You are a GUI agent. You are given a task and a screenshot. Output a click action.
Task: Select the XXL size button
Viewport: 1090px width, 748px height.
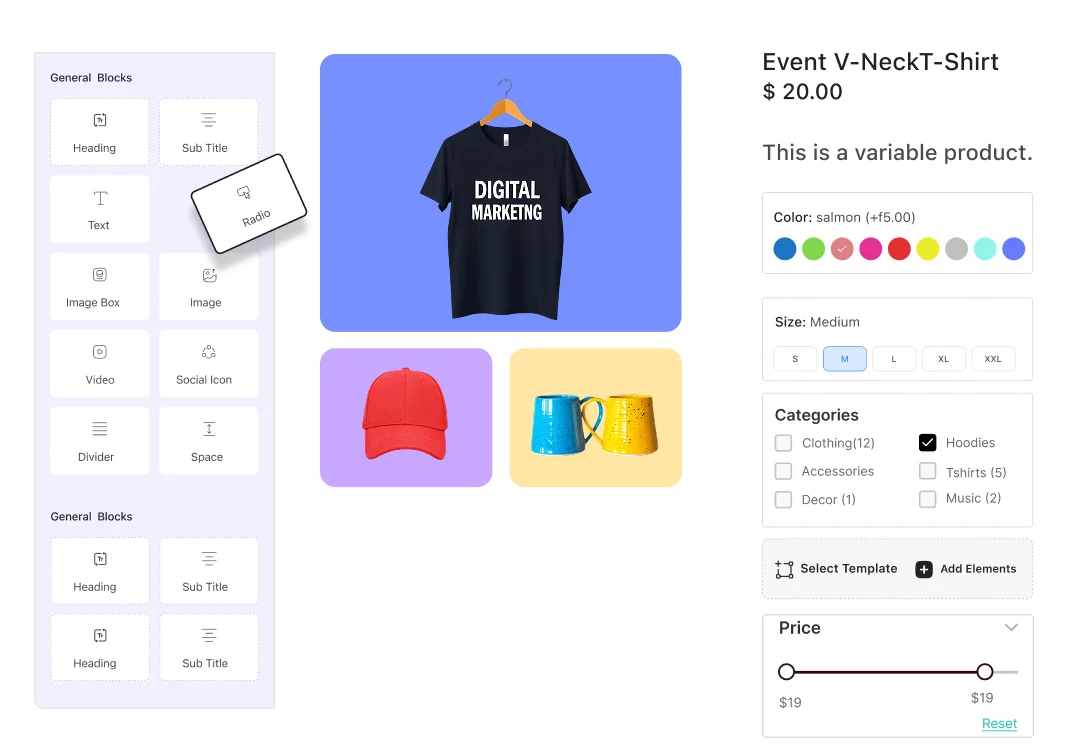pyautogui.click(x=993, y=359)
